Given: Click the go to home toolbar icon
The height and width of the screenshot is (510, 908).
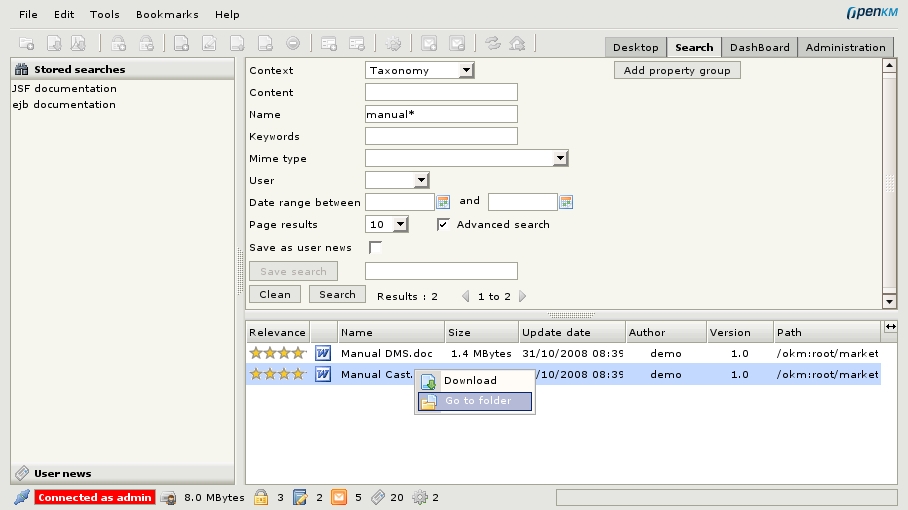Looking at the screenshot, I should tap(517, 43).
